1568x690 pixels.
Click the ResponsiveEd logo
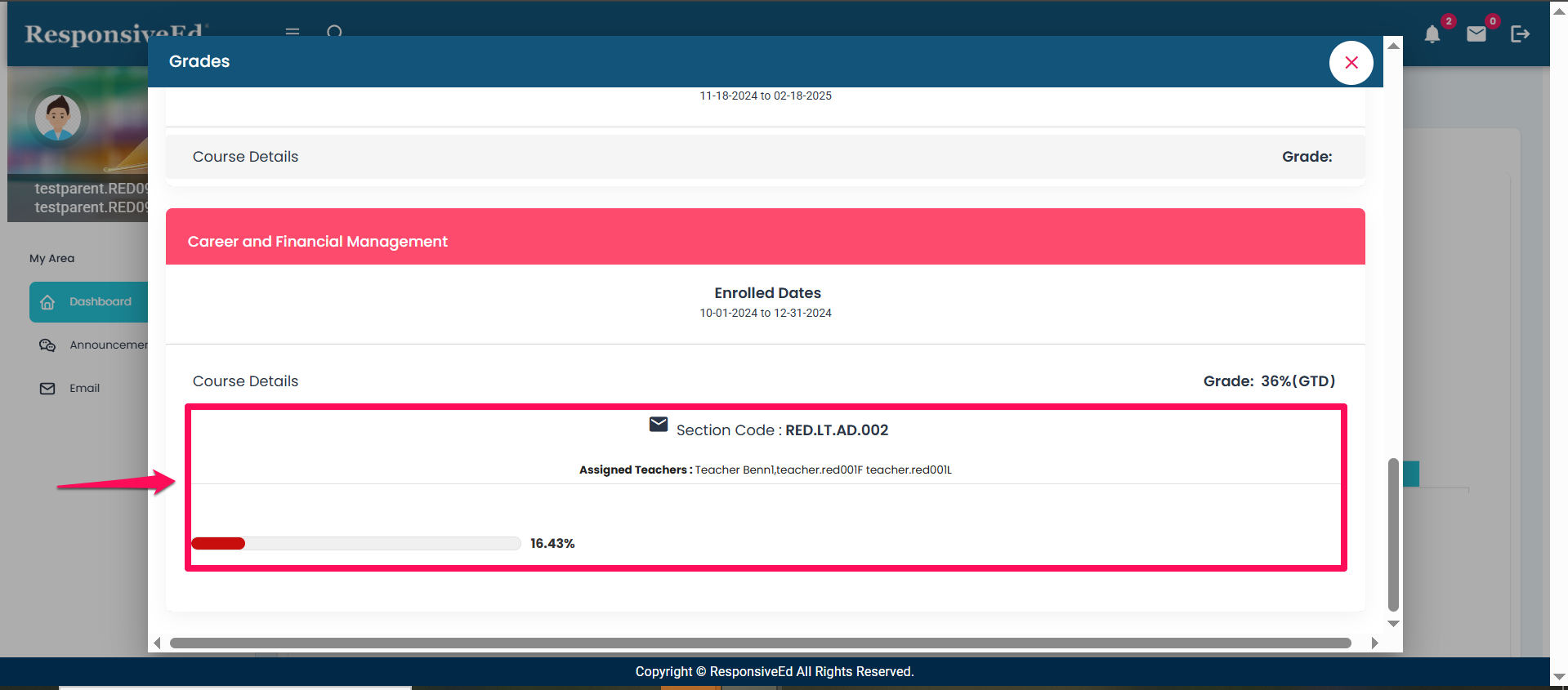point(114,34)
